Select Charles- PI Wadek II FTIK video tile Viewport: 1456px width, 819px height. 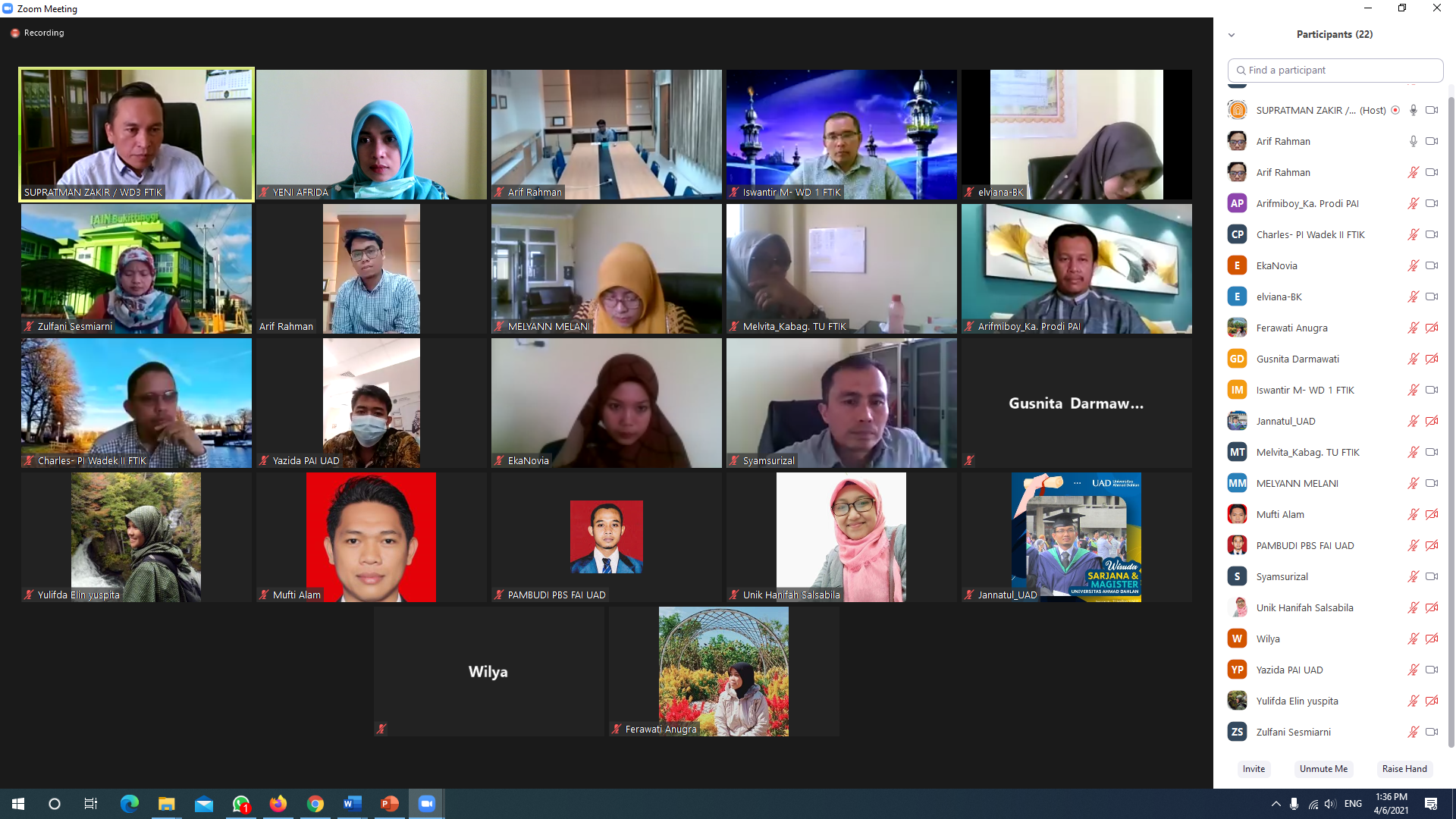tap(136, 403)
